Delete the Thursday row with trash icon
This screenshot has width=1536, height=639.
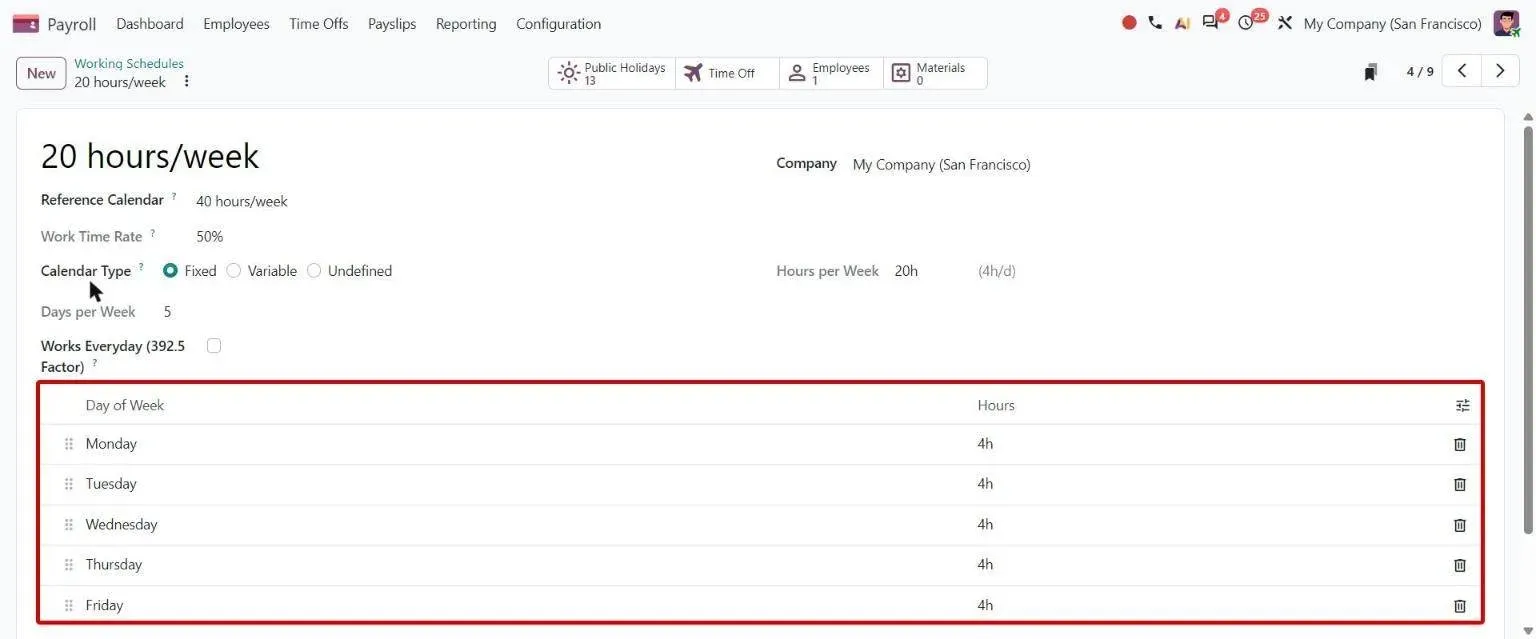[x=1460, y=565]
